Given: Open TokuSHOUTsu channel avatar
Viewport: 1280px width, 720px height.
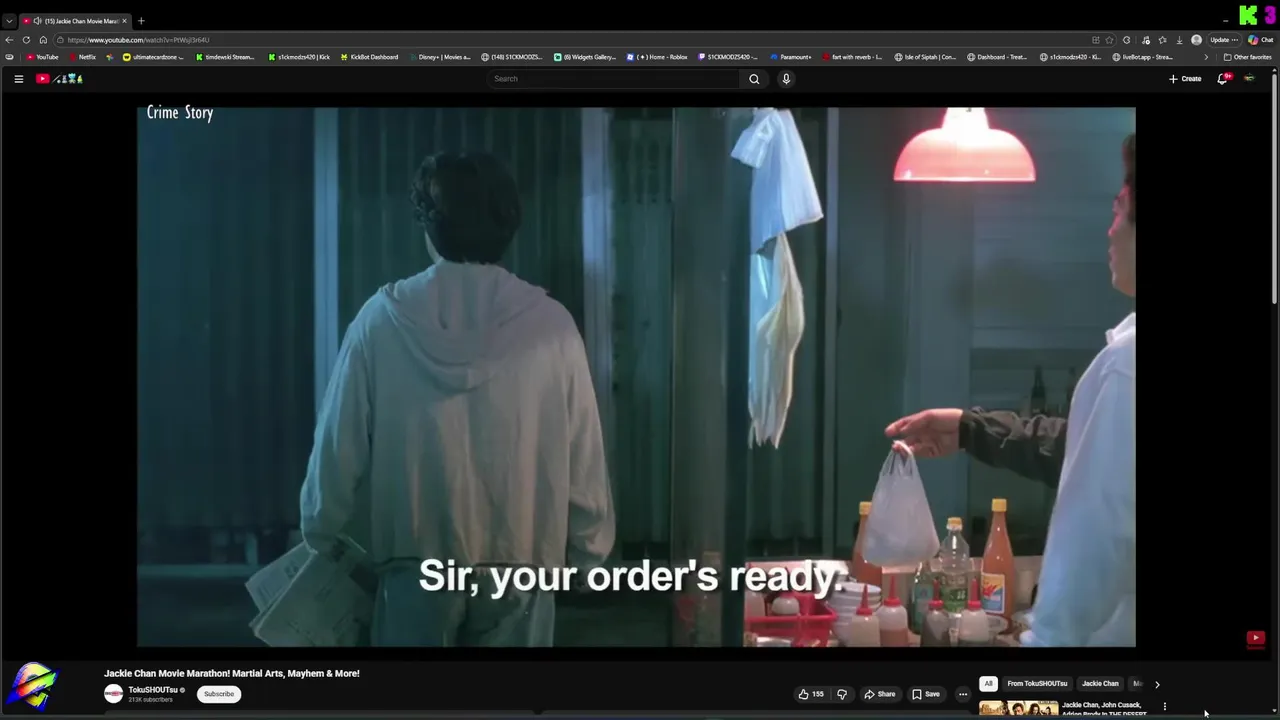Looking at the screenshot, I should coord(114,694).
